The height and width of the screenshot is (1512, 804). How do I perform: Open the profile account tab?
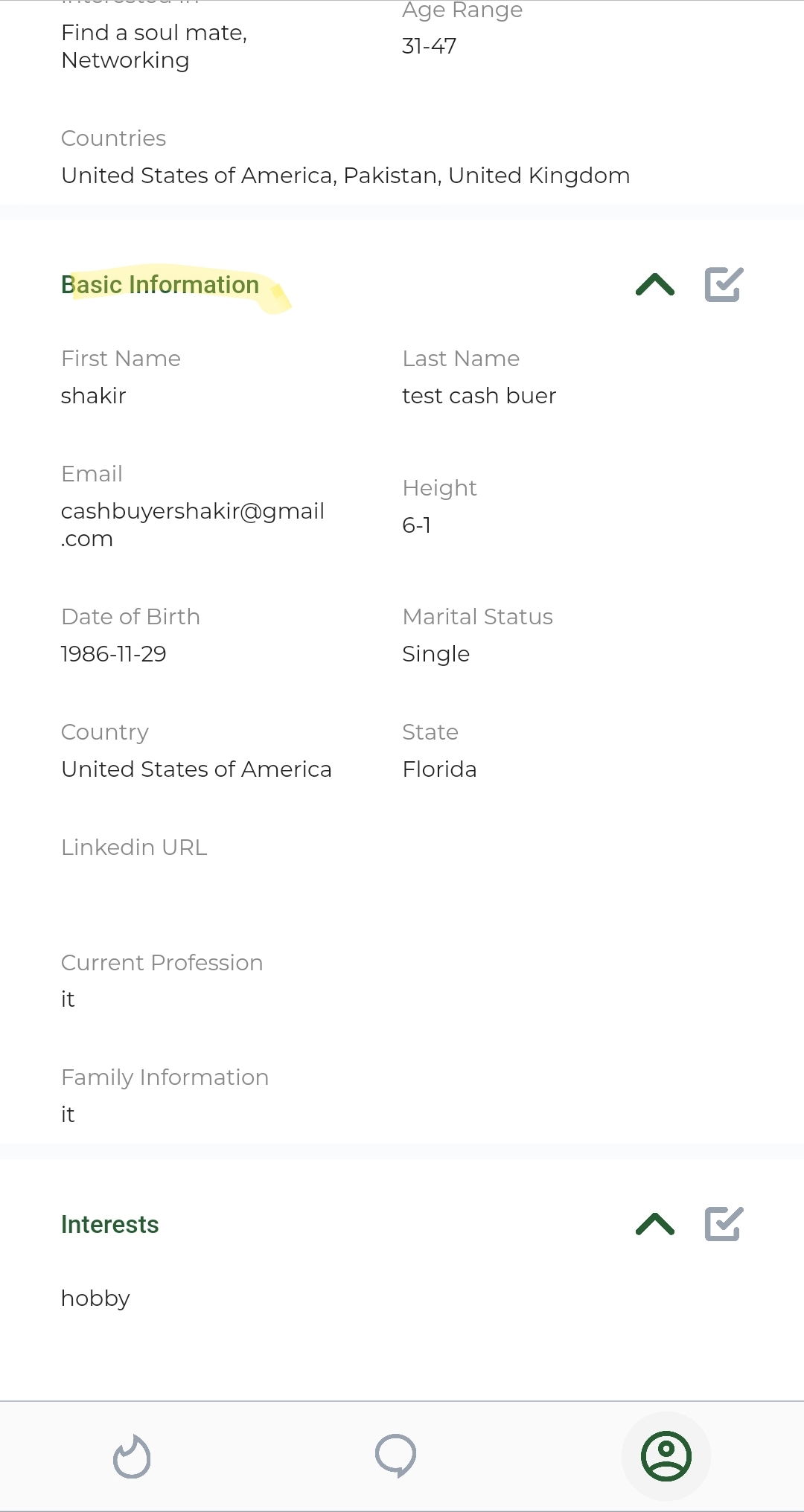[666, 1456]
